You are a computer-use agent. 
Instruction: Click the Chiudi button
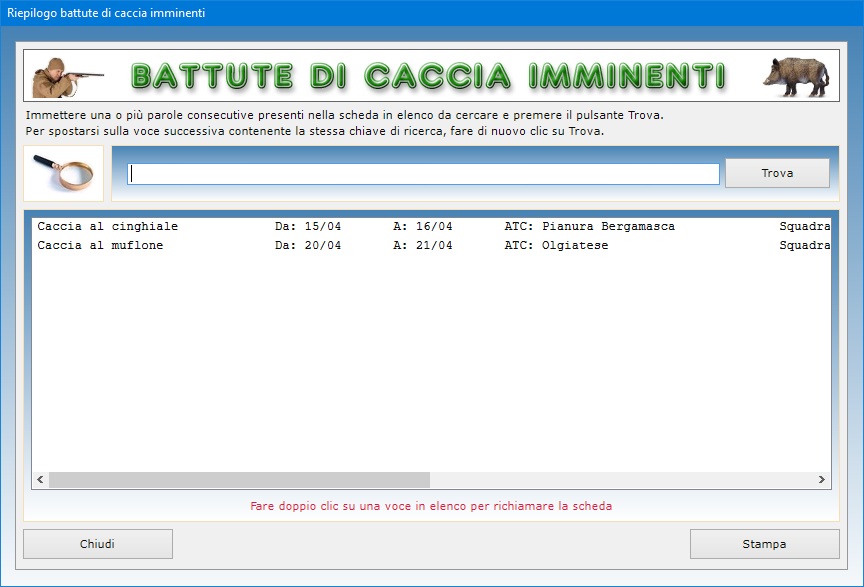[x=98, y=544]
